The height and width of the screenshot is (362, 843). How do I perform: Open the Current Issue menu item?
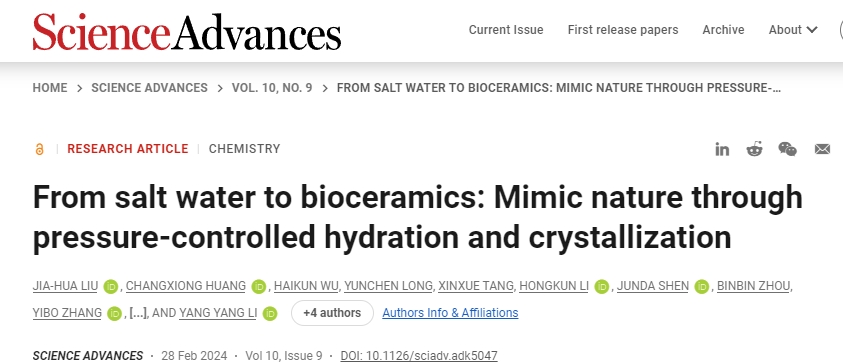point(506,30)
